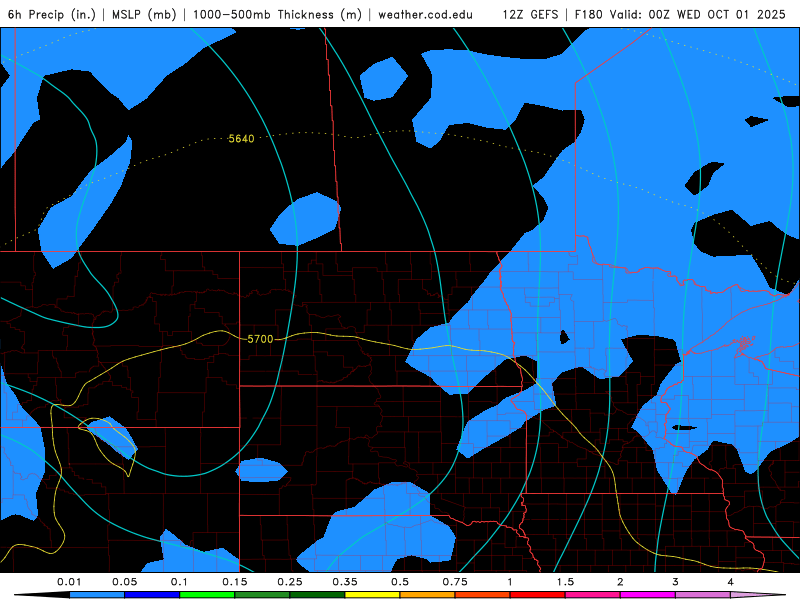Viewport: 800px width, 600px height.
Task: Click the 0.01 legend value
Action: click(69, 582)
